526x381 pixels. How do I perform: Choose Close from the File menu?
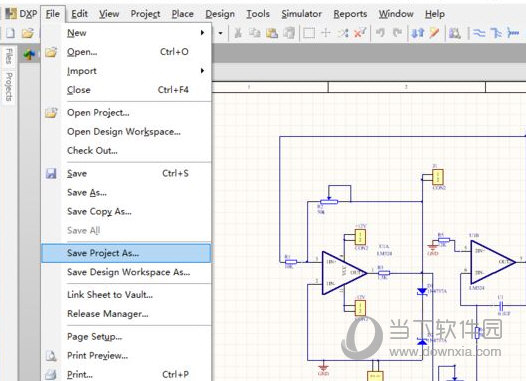pos(126,90)
